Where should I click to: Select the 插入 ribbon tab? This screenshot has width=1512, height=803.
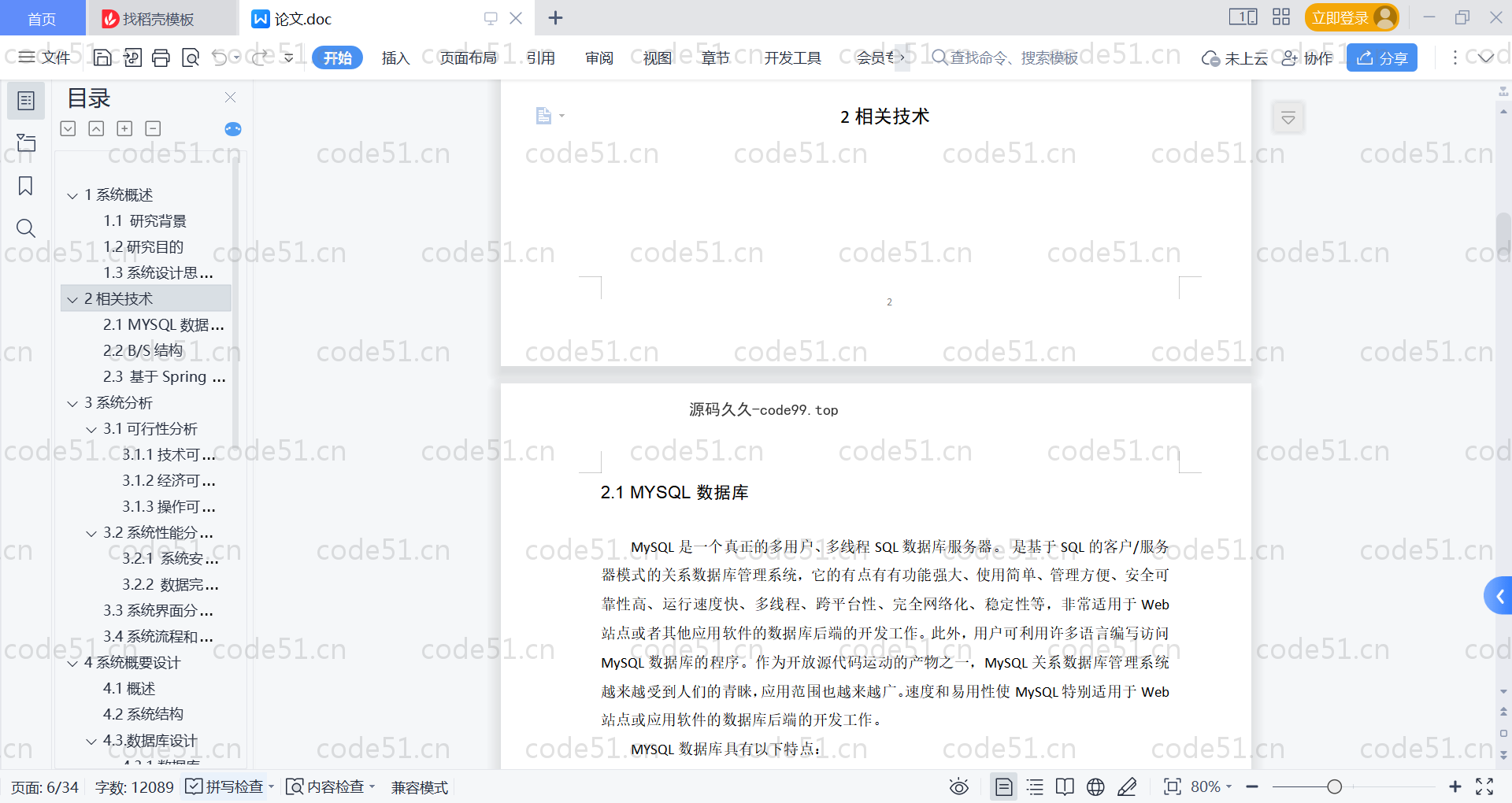pos(395,57)
